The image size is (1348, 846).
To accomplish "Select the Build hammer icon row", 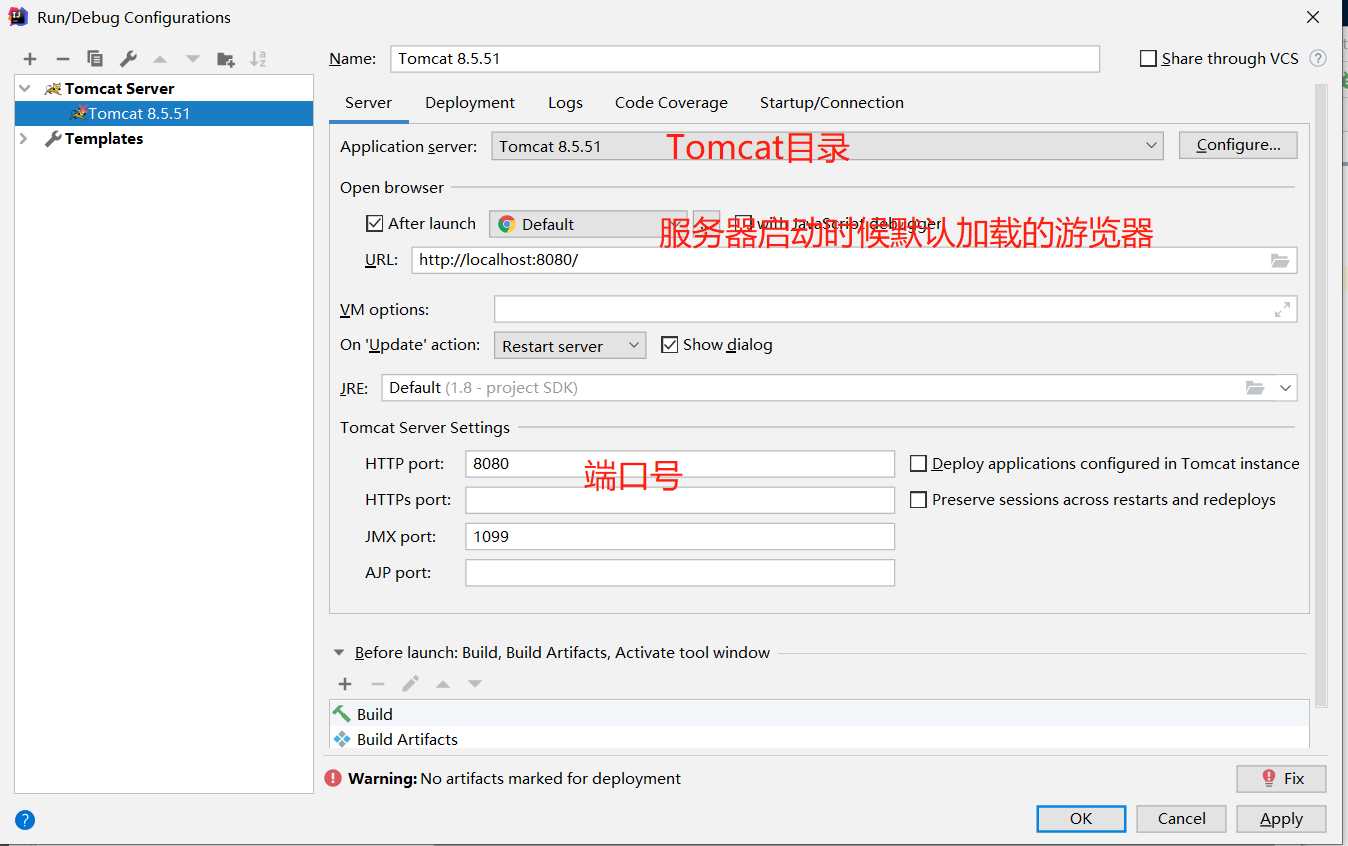I will pyautogui.click(x=819, y=714).
